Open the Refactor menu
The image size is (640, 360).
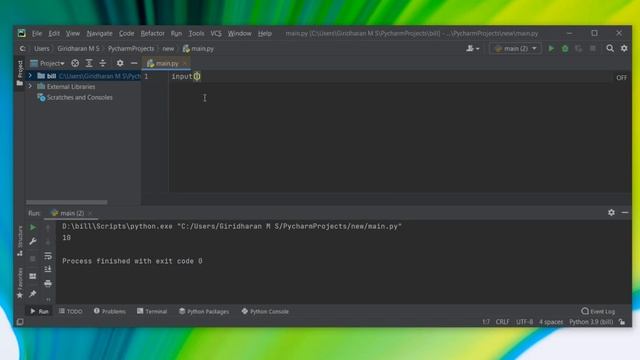click(x=153, y=33)
